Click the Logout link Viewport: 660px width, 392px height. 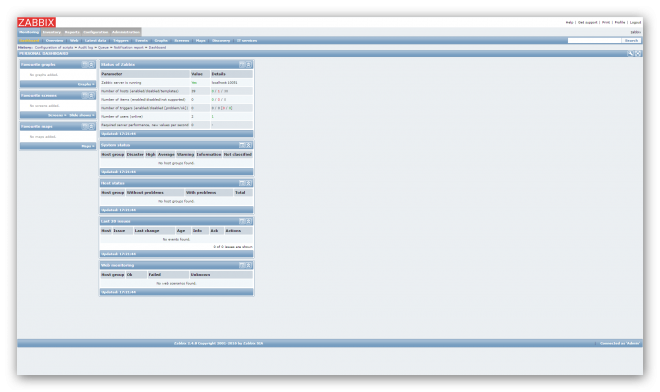(635, 22)
